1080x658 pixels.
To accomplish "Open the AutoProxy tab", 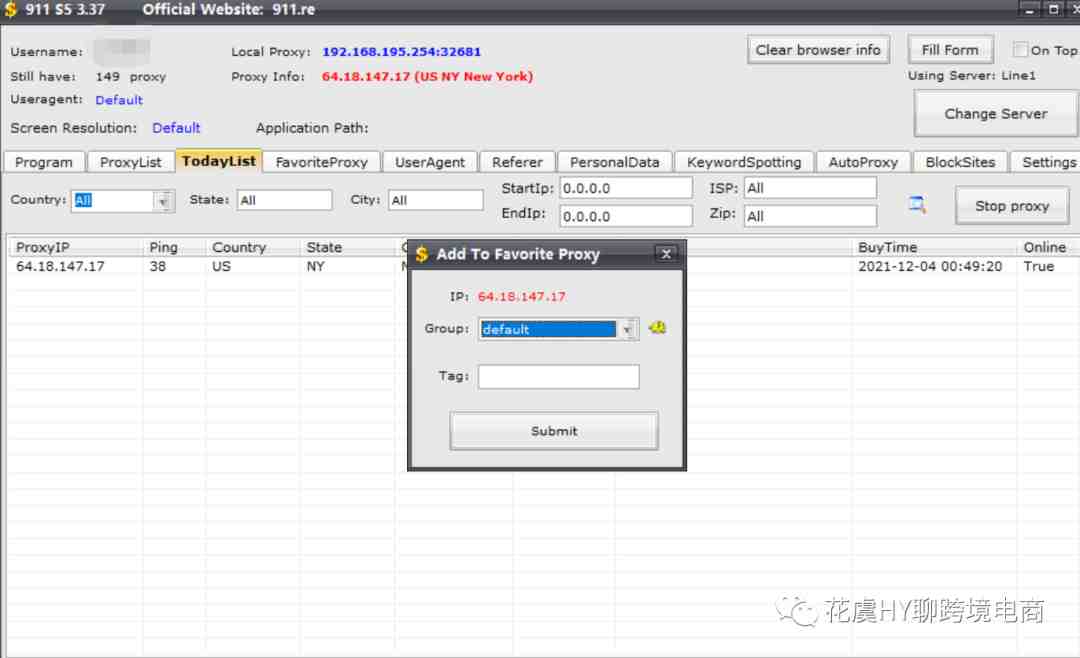I will (x=863, y=162).
